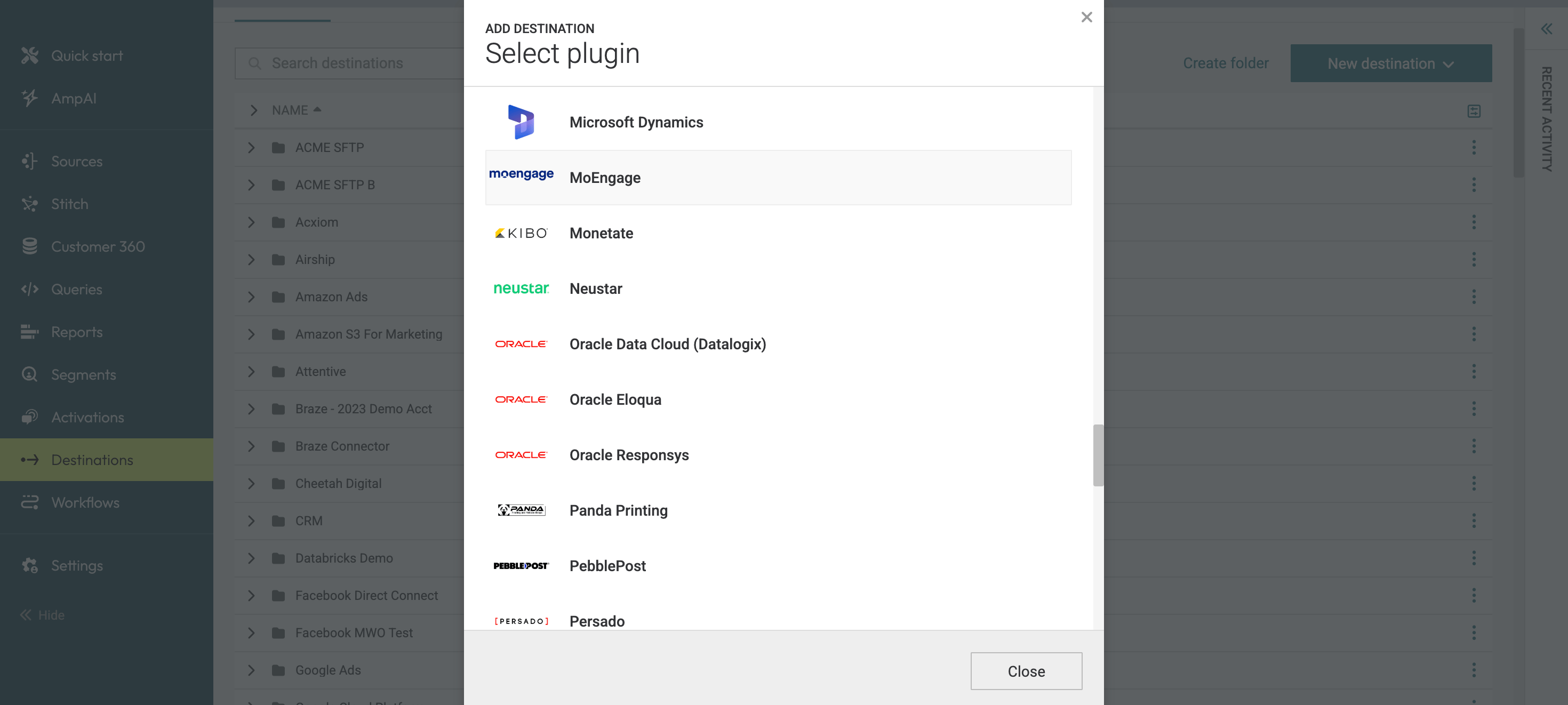The height and width of the screenshot is (705, 1568).
Task: Click the table settings icon above the row menus
Action: point(1474,111)
